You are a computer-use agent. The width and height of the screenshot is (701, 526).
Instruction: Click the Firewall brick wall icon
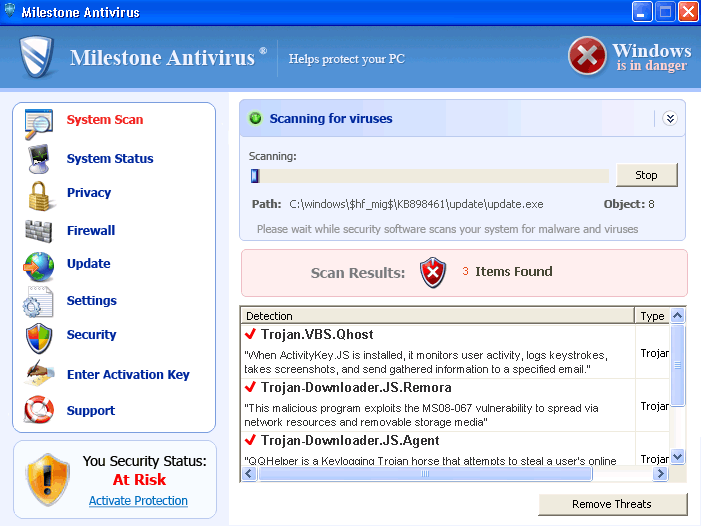[38, 230]
